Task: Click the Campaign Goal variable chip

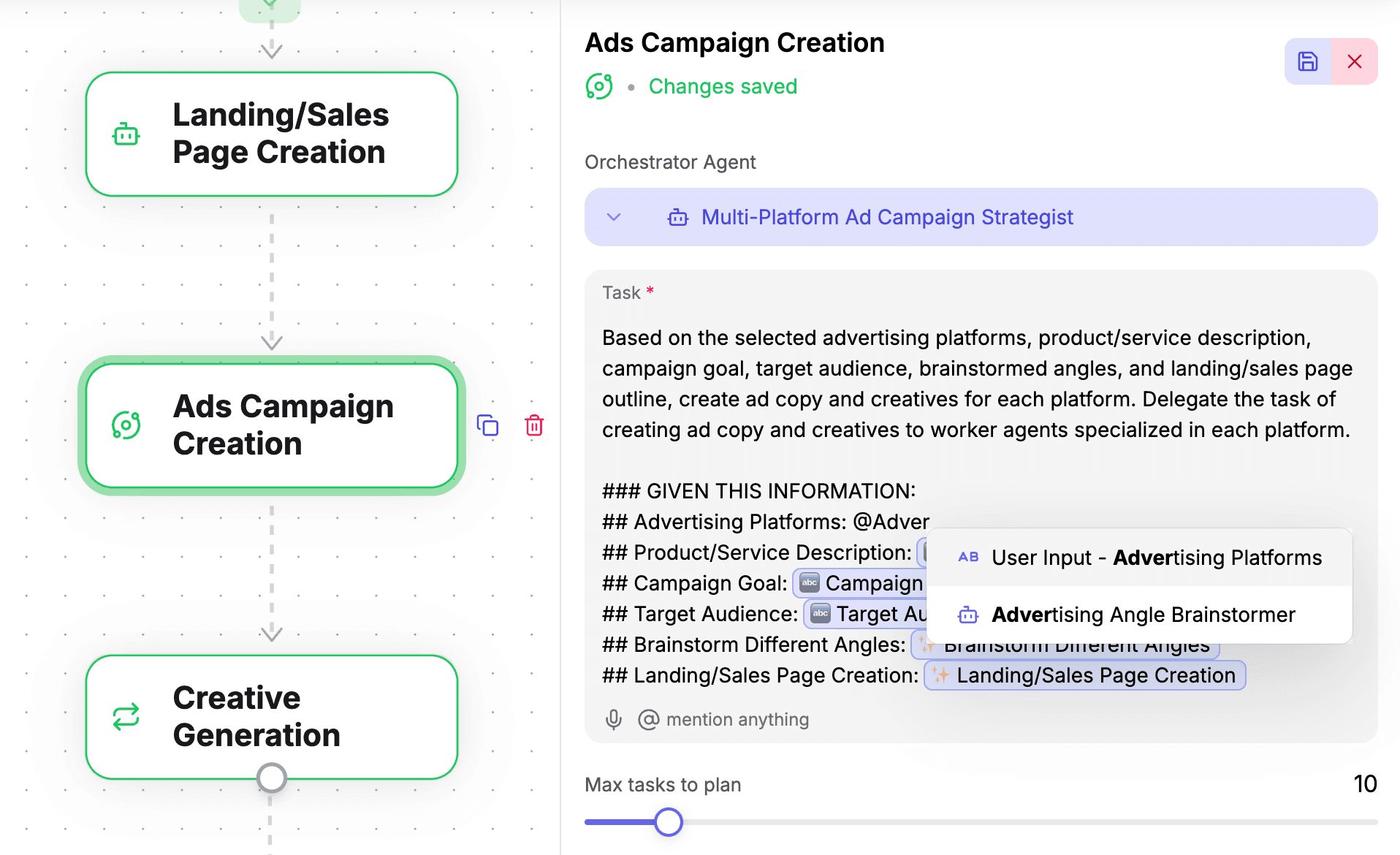Action: pos(861,583)
